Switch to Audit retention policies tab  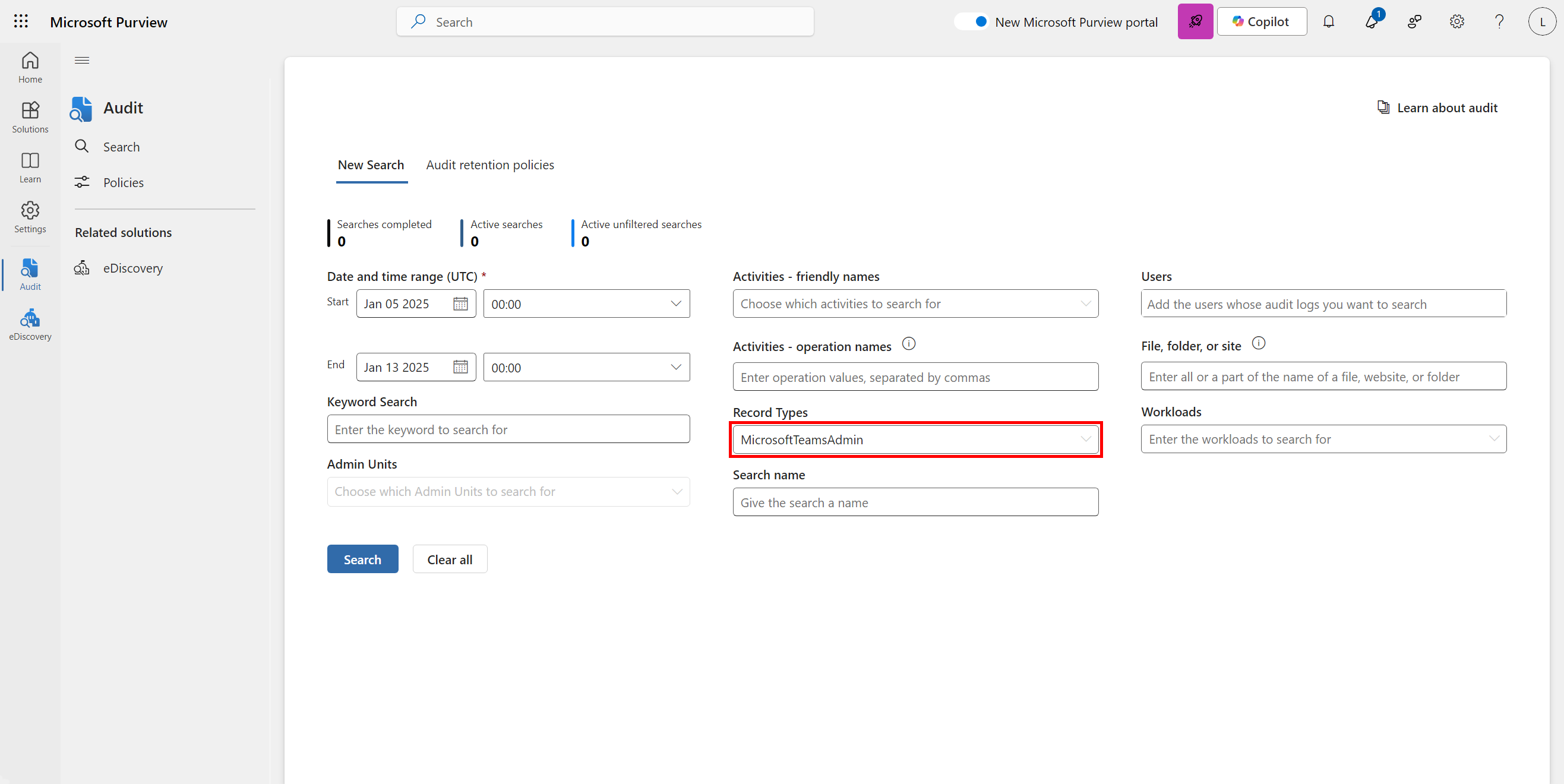click(490, 165)
